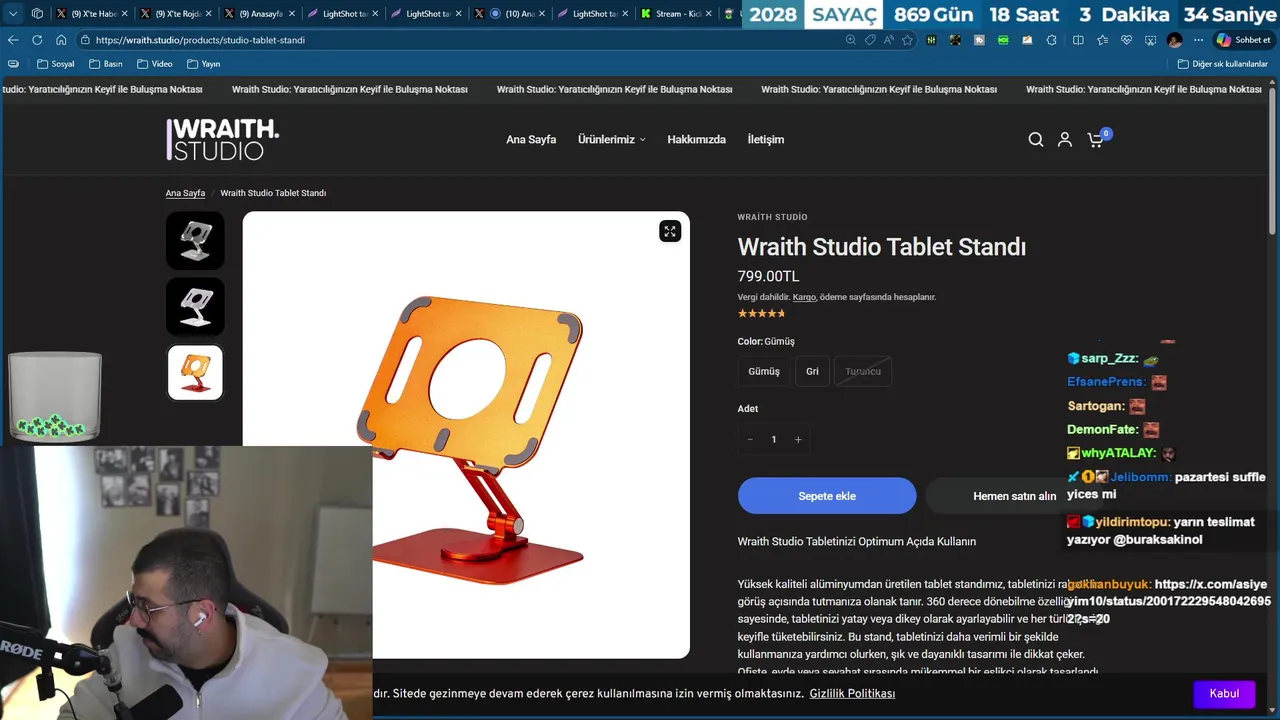This screenshot has height=720, width=1280.
Task: Accept cookies with the Kabul button
Action: [x=1224, y=693]
